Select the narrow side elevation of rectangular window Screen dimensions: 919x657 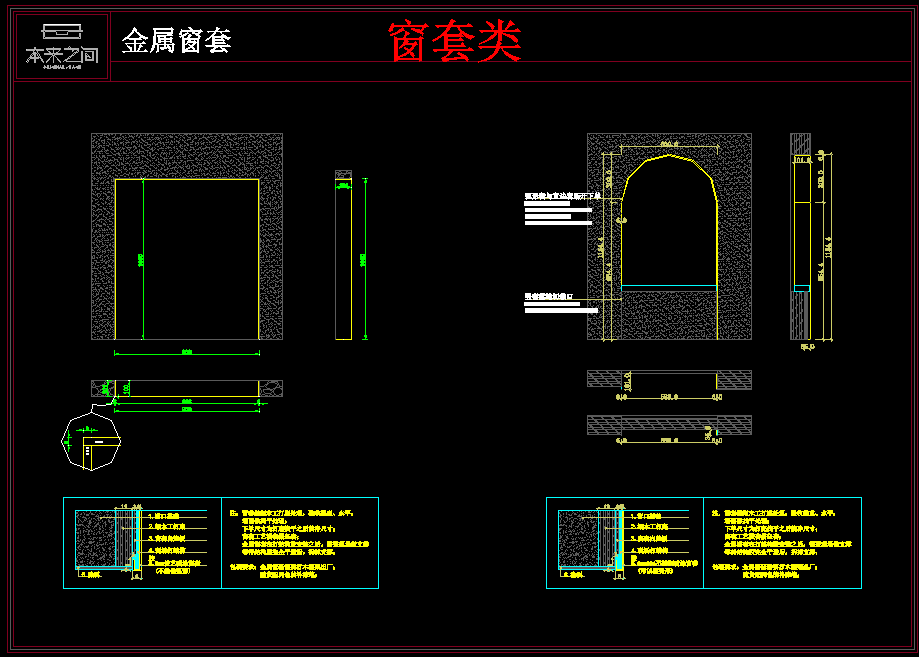click(343, 256)
